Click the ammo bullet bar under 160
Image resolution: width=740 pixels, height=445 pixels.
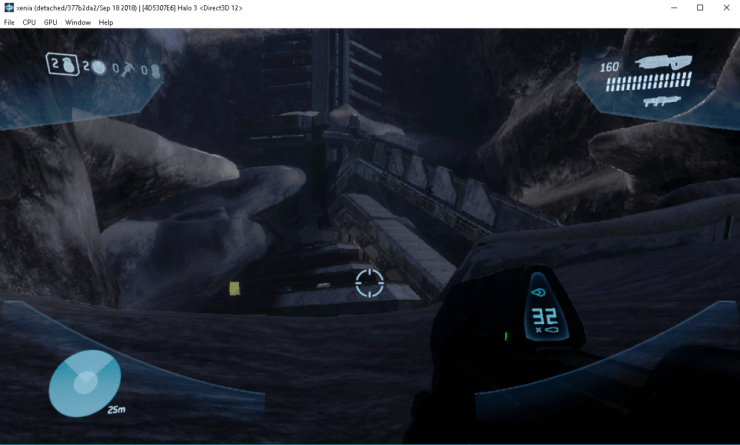tap(649, 82)
